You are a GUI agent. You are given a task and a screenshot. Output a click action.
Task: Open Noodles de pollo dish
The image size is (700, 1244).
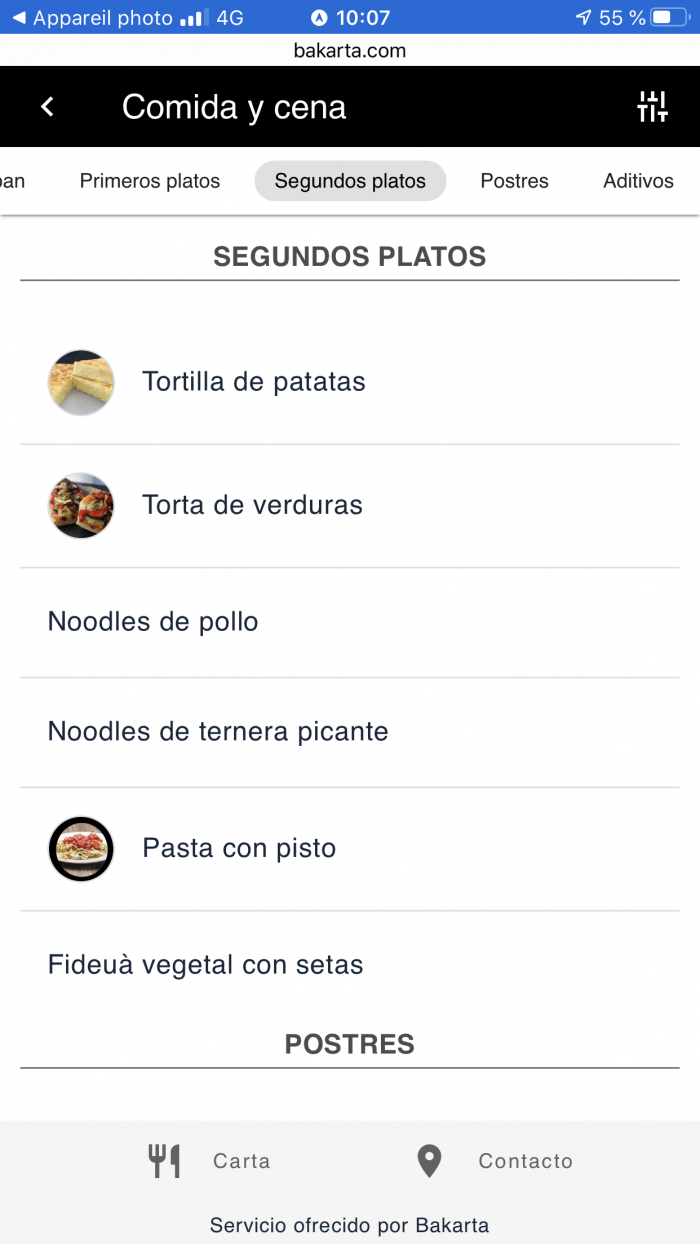tap(350, 622)
